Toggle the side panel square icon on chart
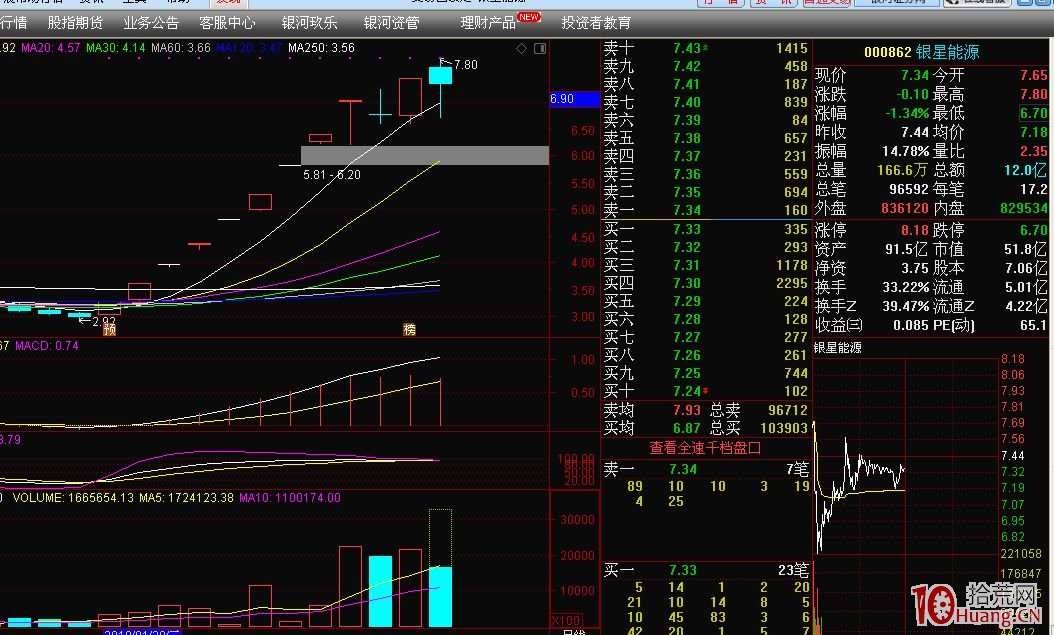This screenshot has height=635, width=1054. [x=540, y=48]
